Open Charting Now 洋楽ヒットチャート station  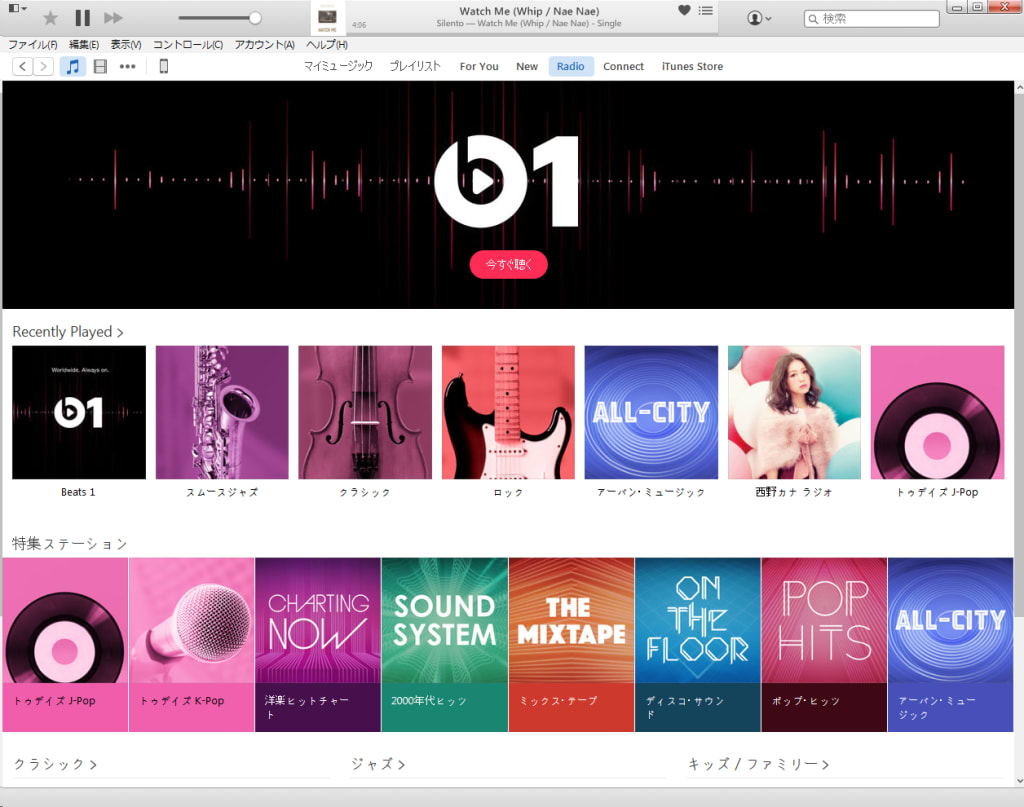point(318,644)
